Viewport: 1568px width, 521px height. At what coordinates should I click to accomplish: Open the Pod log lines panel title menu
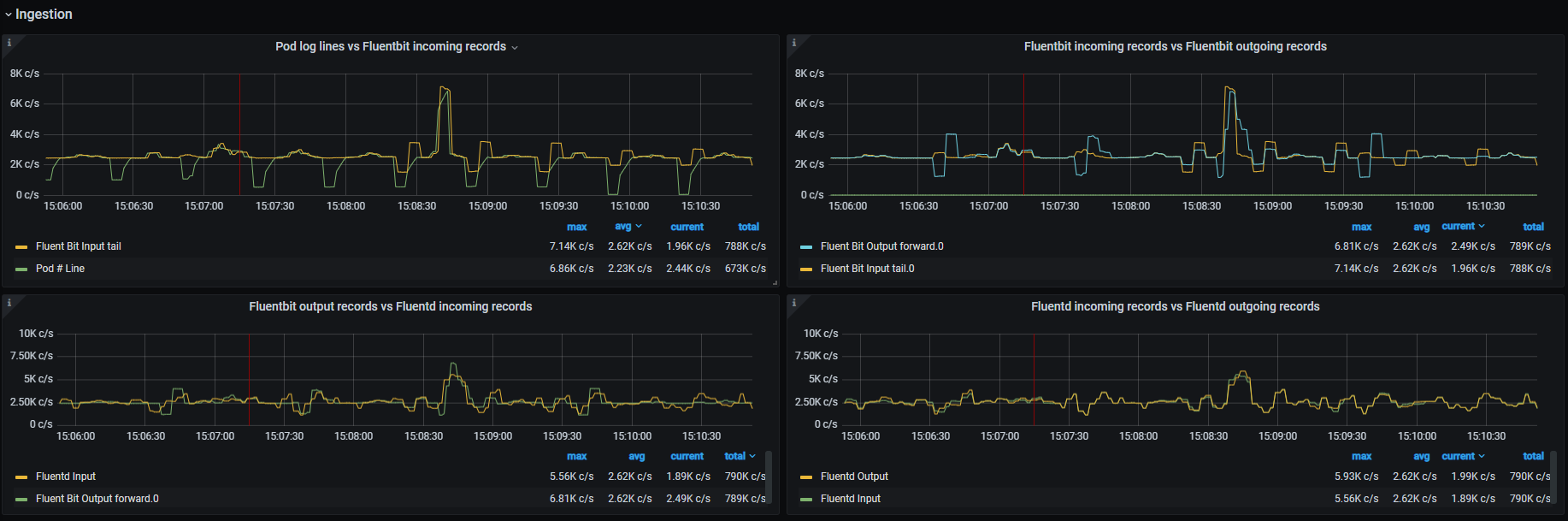point(397,46)
